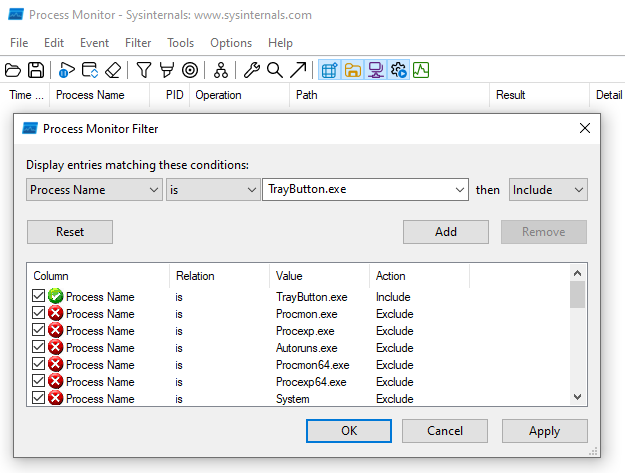625x473 pixels.
Task: Click the Action column header in filter list
Action: coord(420,276)
